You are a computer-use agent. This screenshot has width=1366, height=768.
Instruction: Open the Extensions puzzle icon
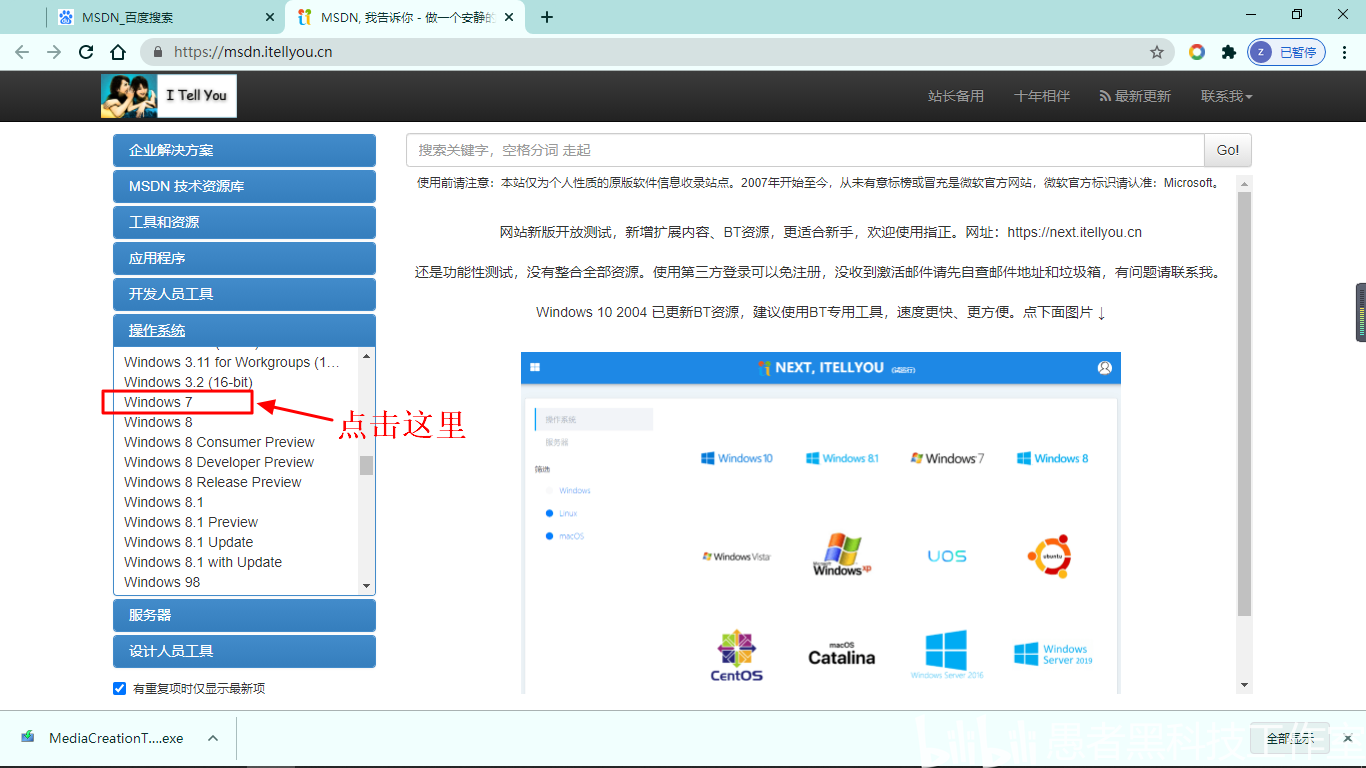coord(1229,52)
